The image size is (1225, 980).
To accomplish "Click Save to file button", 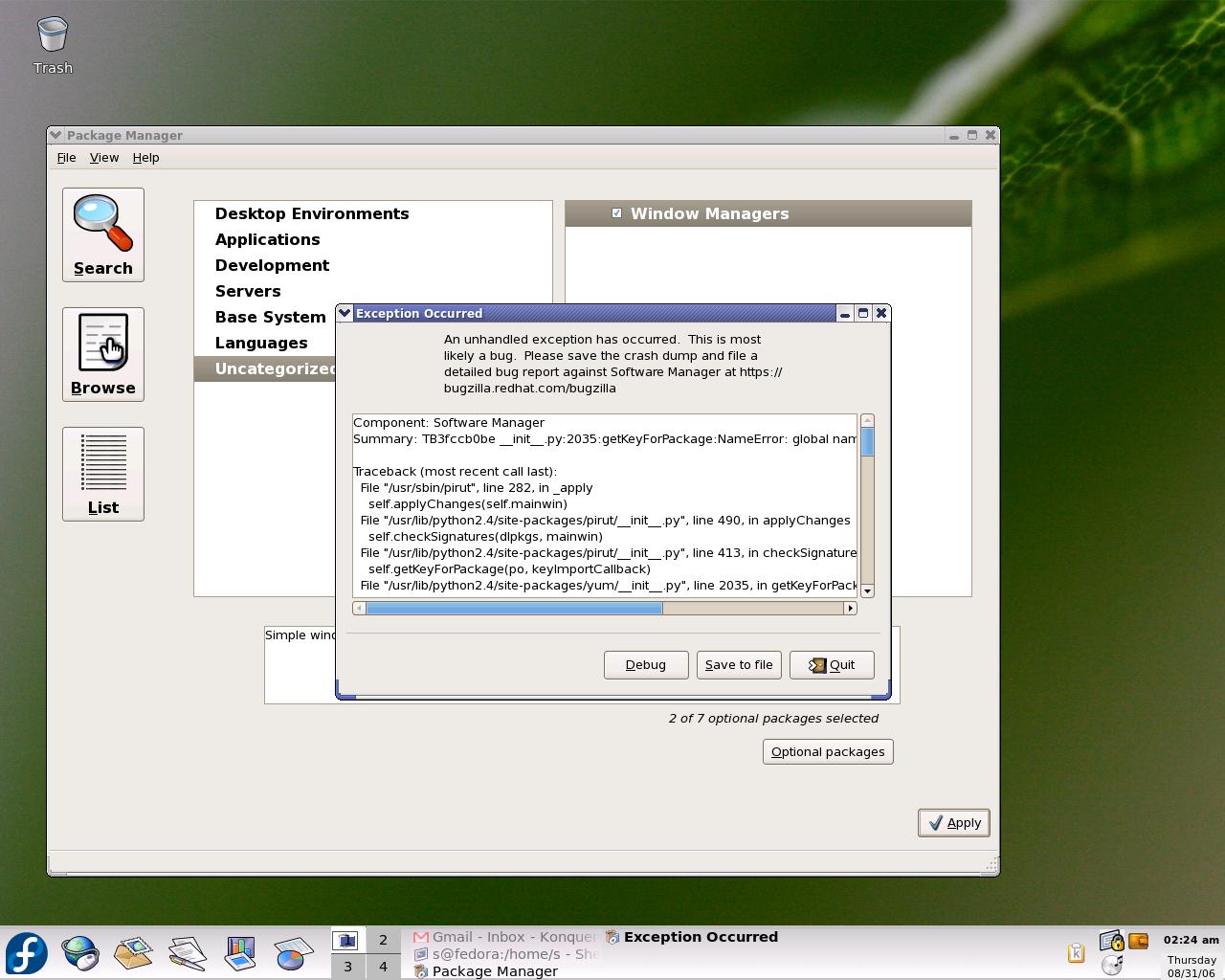I will [739, 665].
